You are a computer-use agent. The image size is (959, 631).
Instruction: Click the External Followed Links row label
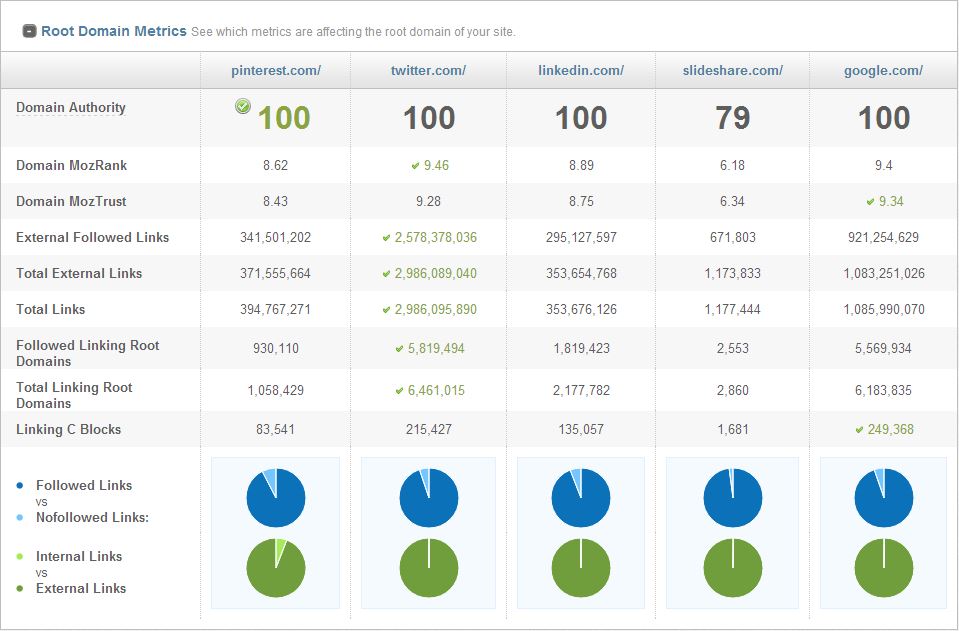(x=92, y=237)
